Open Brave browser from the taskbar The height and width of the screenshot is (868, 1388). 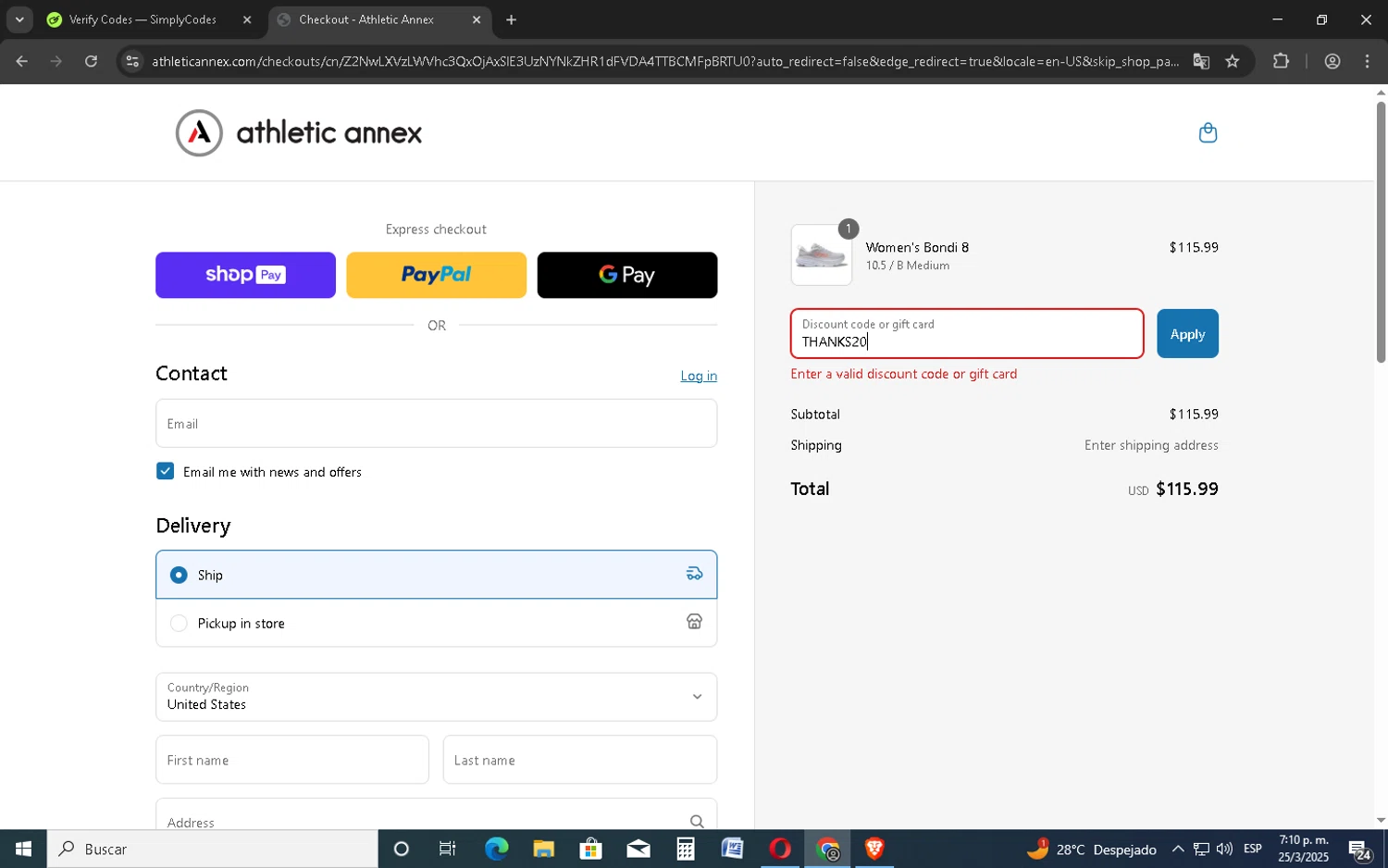click(x=874, y=849)
